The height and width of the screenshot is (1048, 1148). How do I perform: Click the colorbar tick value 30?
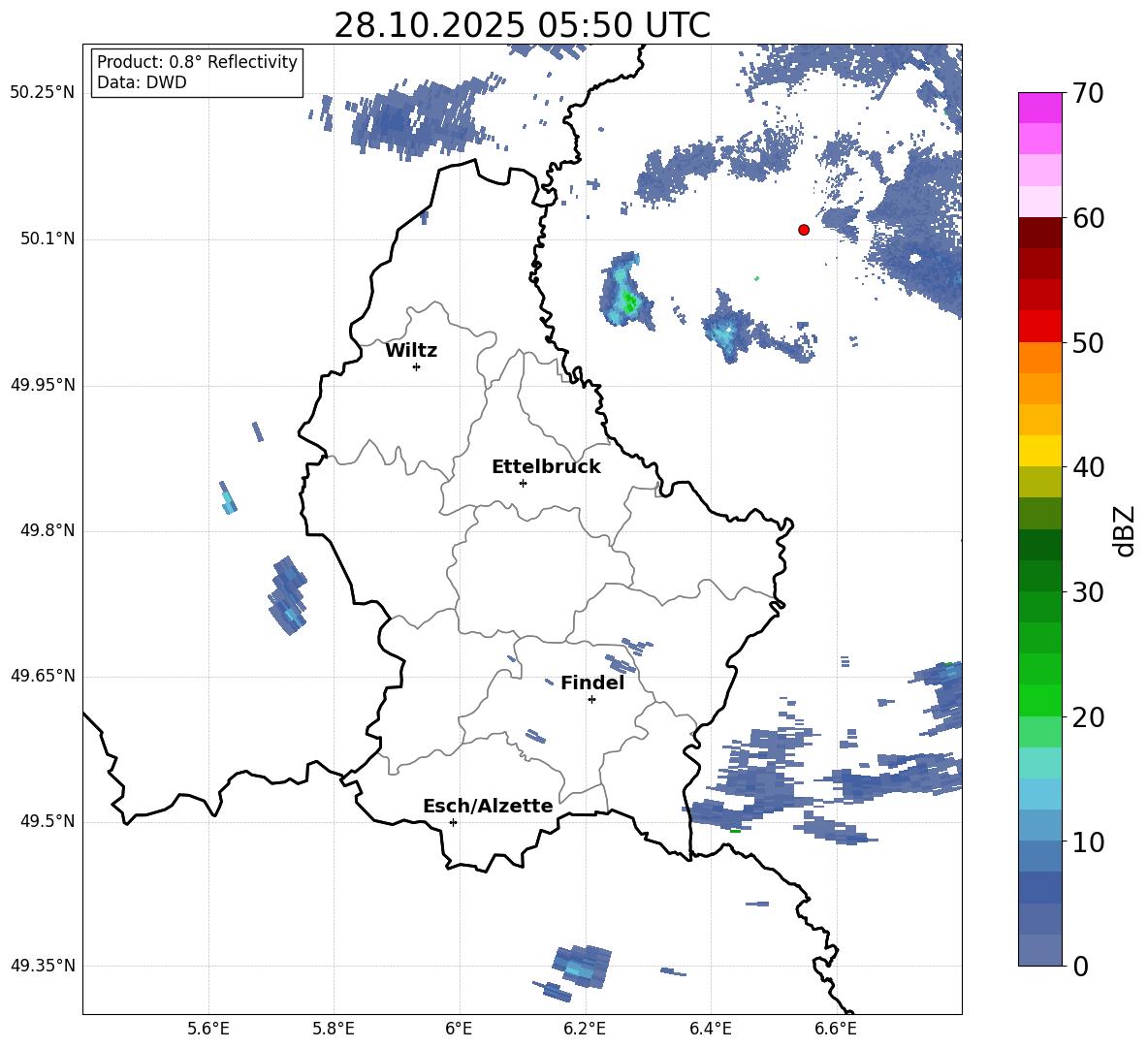point(1088,591)
